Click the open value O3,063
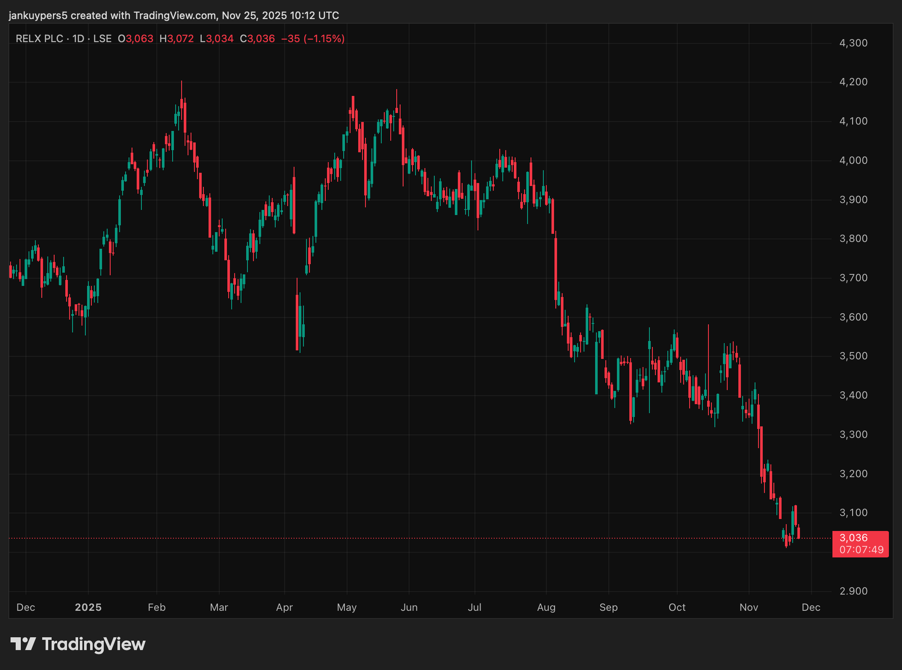 [x=136, y=39]
